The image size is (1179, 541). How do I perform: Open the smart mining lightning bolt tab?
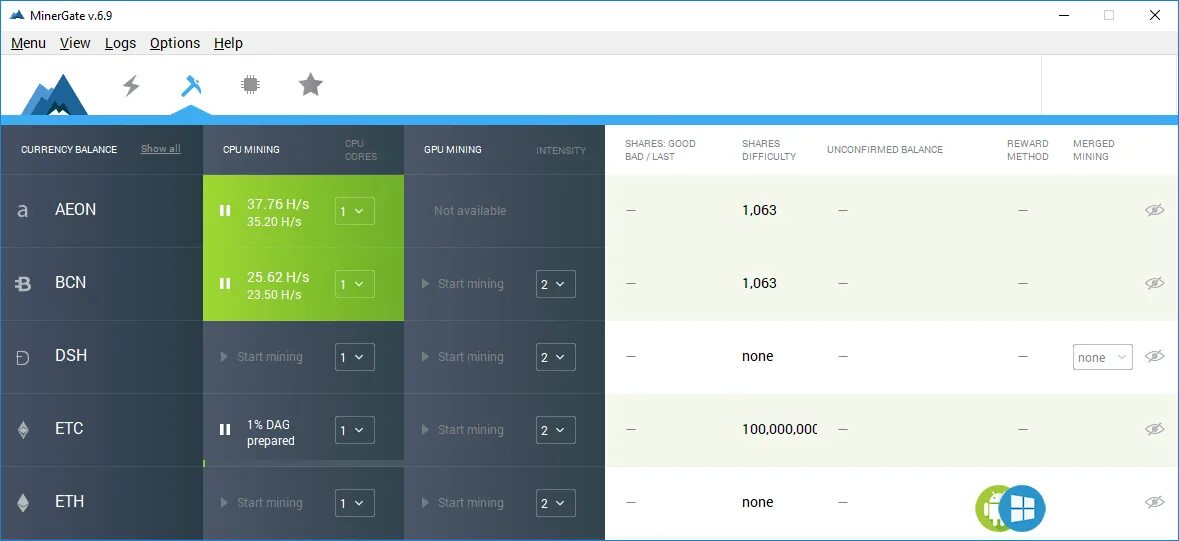click(x=132, y=85)
